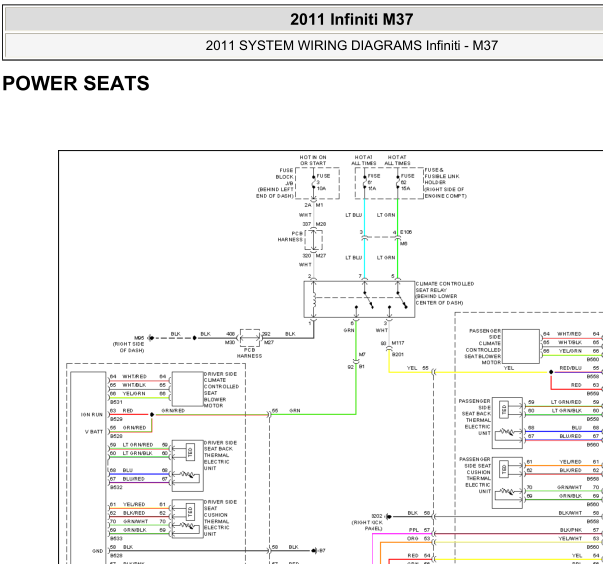
Task: Click TED symbol in driver seat cushion unit
Action: point(190,512)
